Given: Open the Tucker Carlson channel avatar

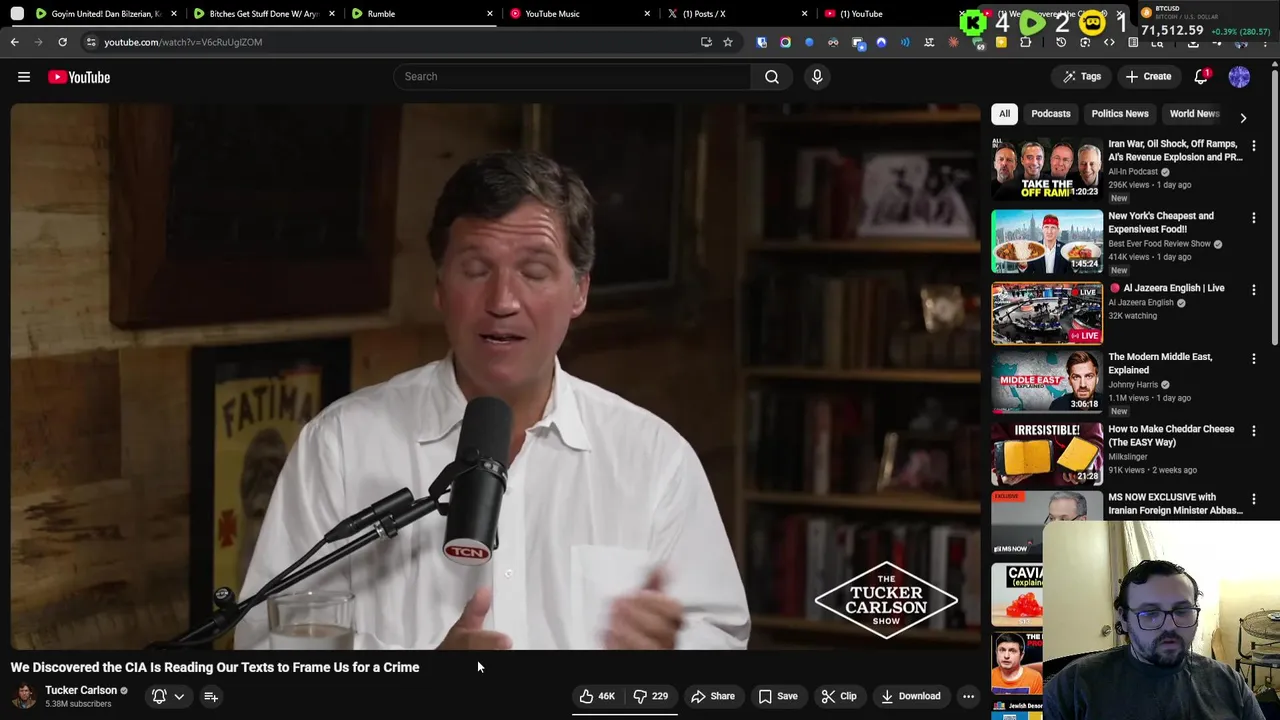Looking at the screenshot, I should coord(24,696).
